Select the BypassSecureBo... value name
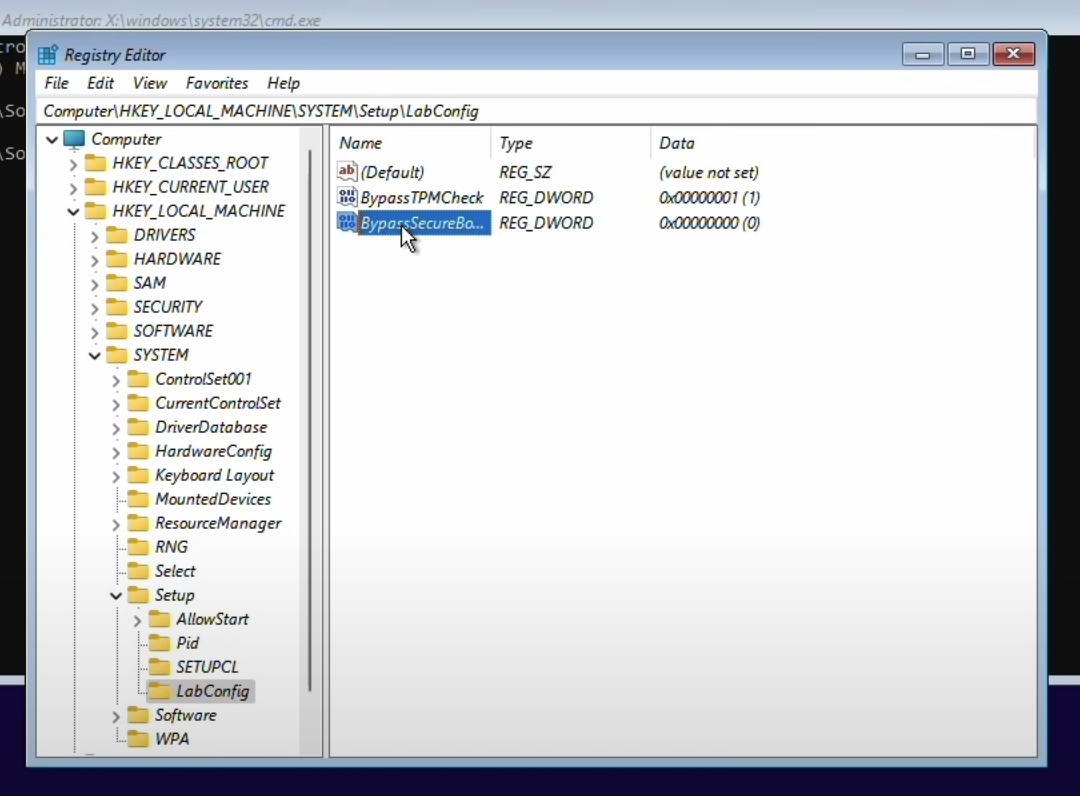Screen dimensions: 1080x796 click(422, 223)
